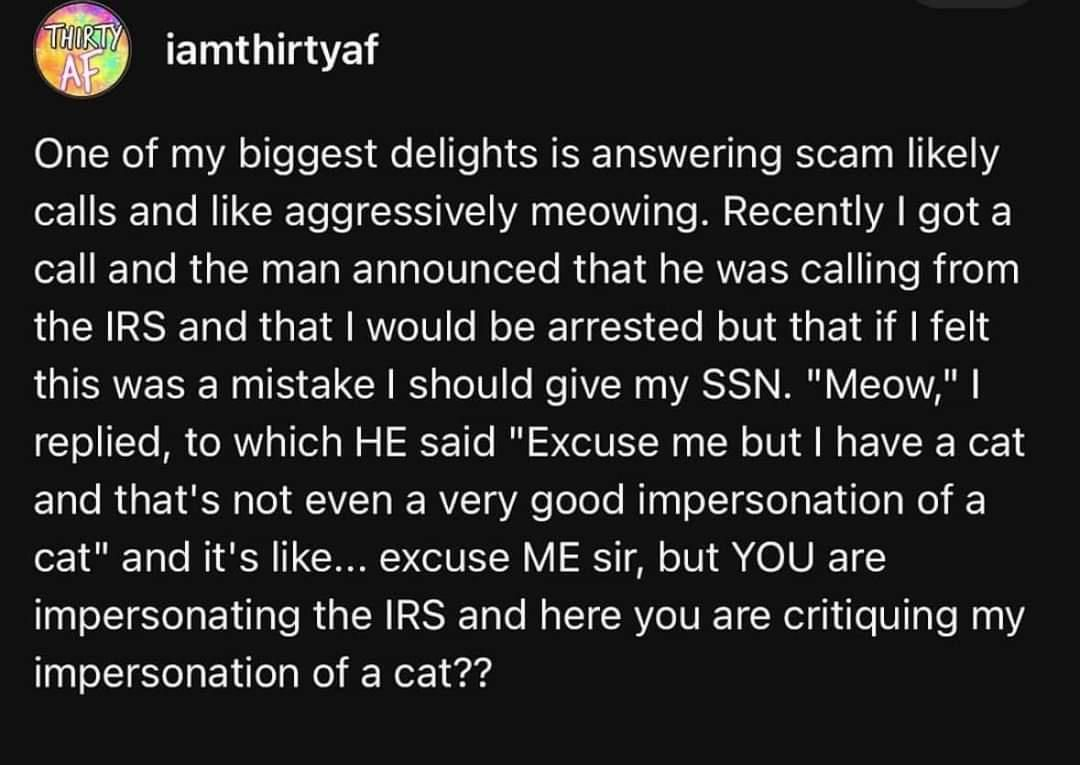Click the final "cat??" text
The height and width of the screenshot is (765, 1080).
pos(443,672)
